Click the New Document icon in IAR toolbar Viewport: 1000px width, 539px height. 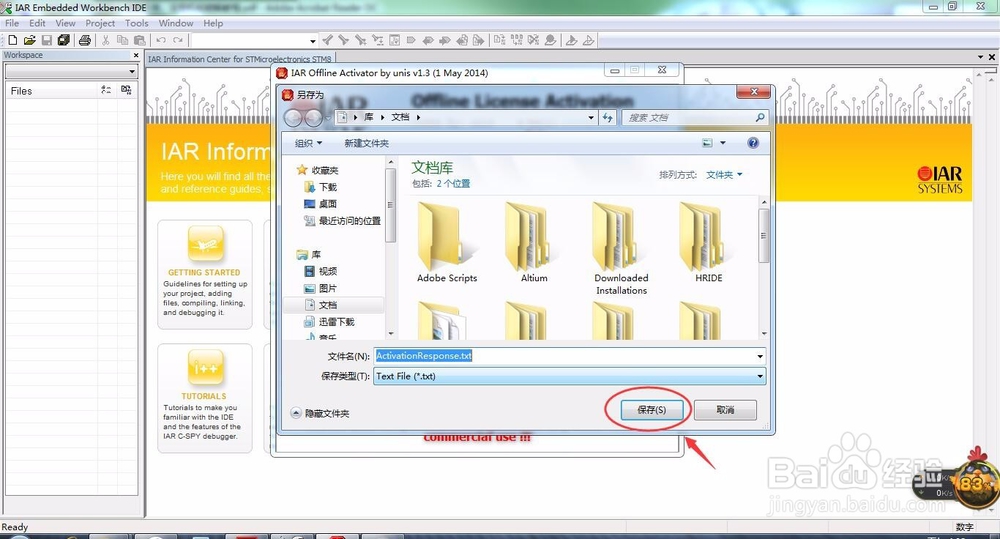tap(12, 40)
